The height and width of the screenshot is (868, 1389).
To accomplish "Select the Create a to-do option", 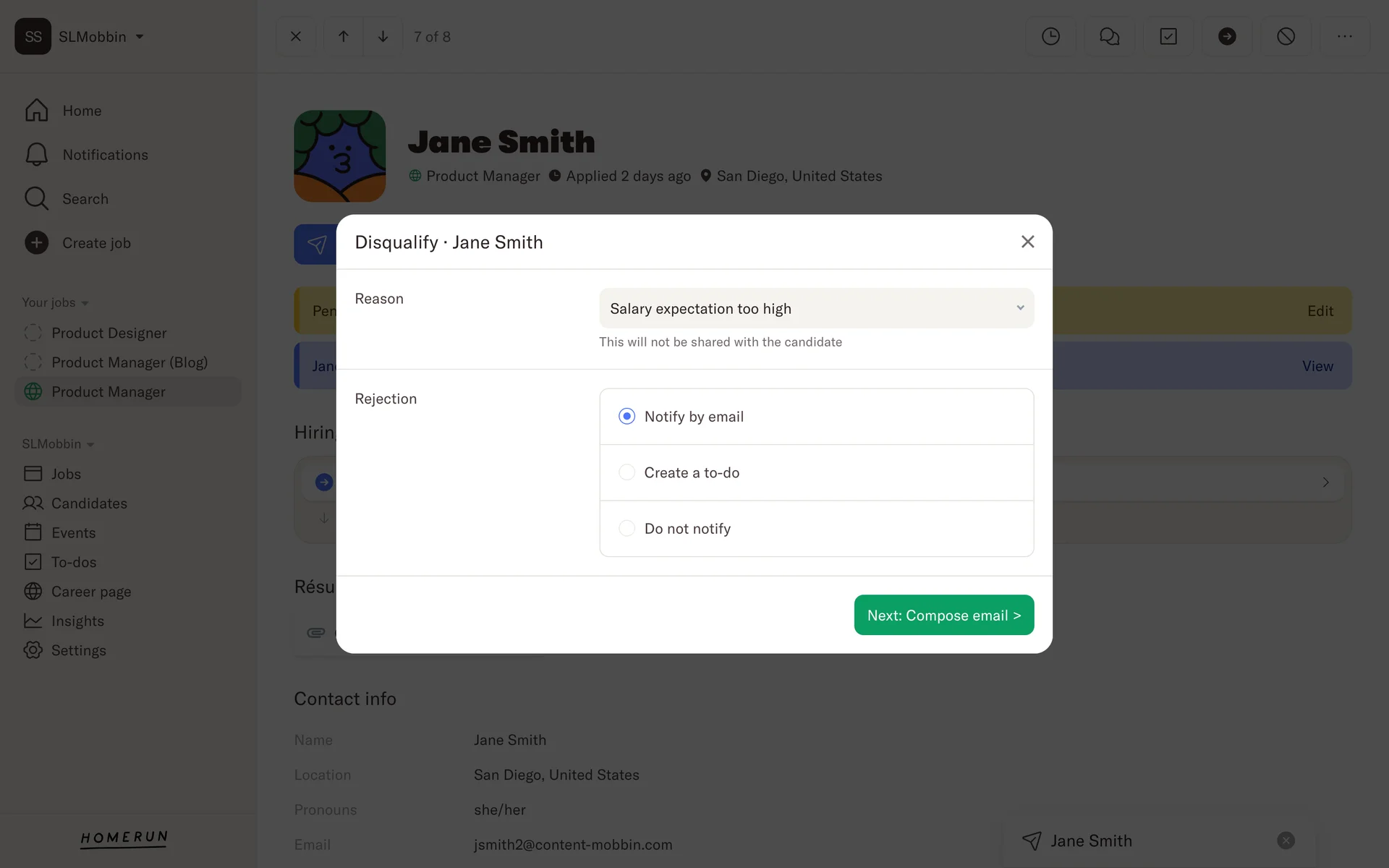I will point(626,472).
